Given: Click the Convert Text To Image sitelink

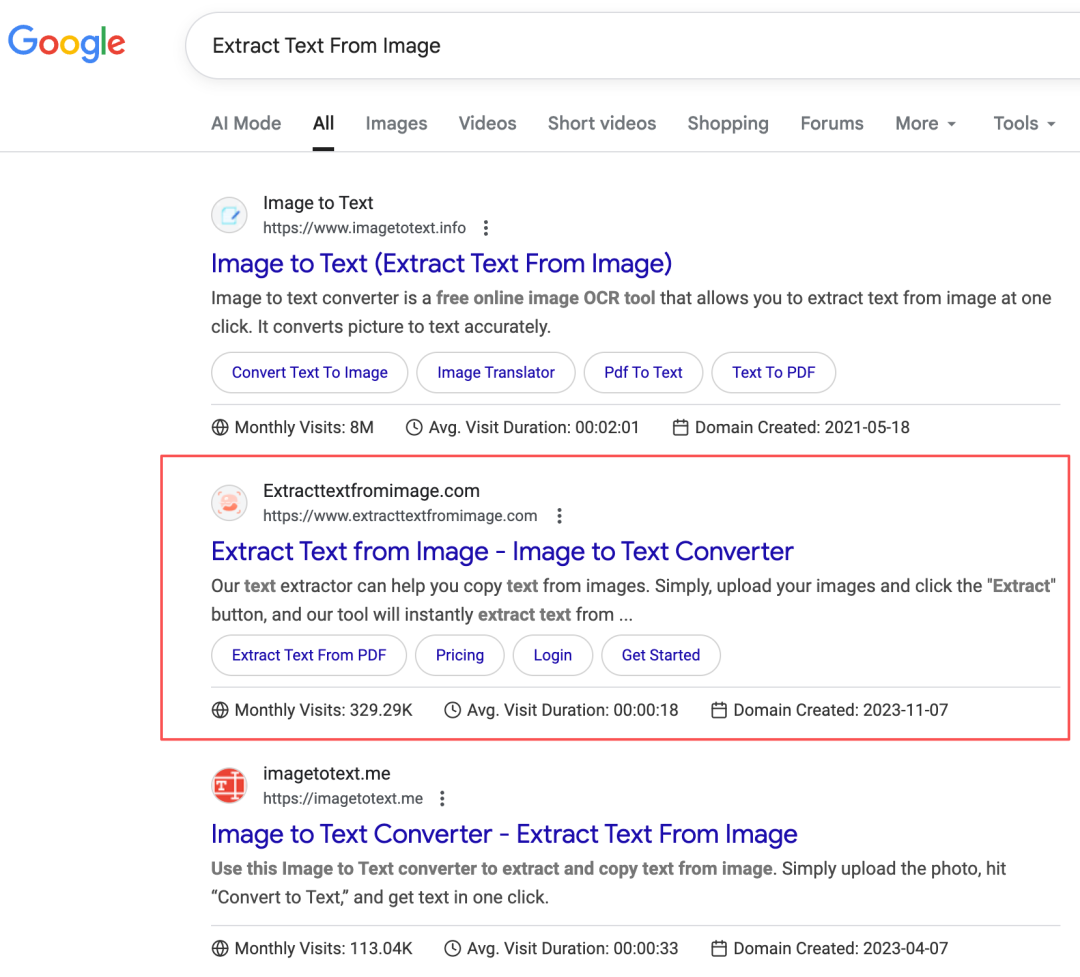Looking at the screenshot, I should [309, 373].
